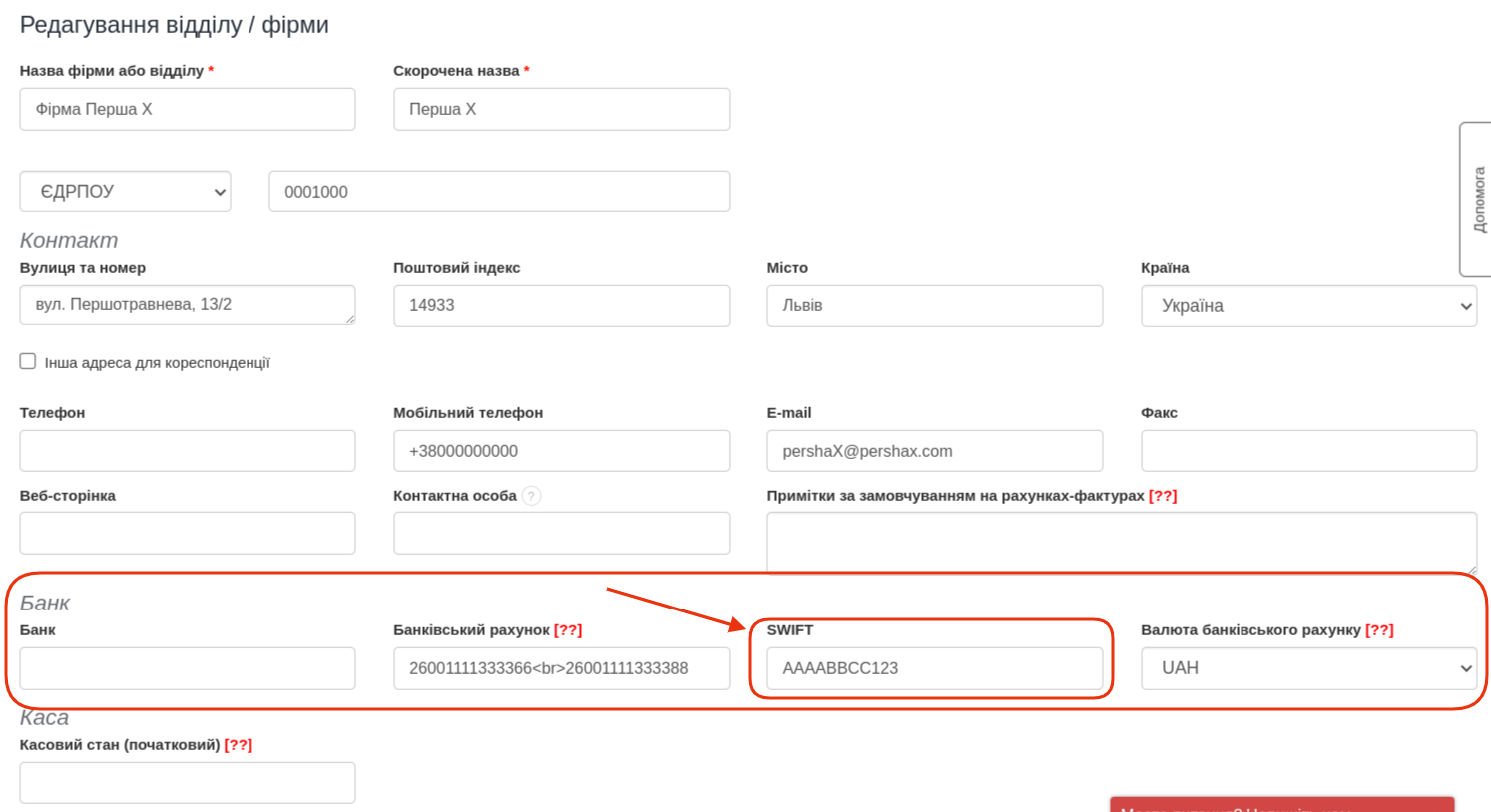Focus the Назва фірми або відділу field
The width and height of the screenshot is (1491, 812).
(188, 109)
